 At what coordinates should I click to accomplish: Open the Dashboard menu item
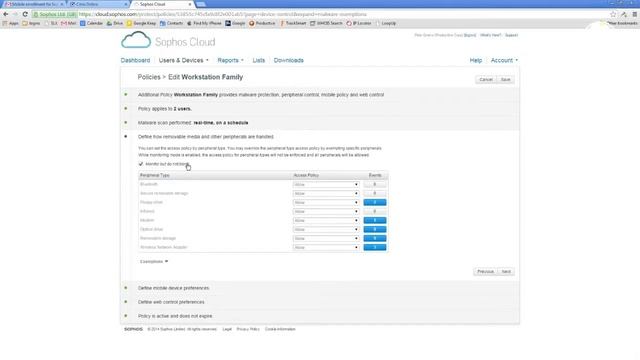[x=135, y=60]
